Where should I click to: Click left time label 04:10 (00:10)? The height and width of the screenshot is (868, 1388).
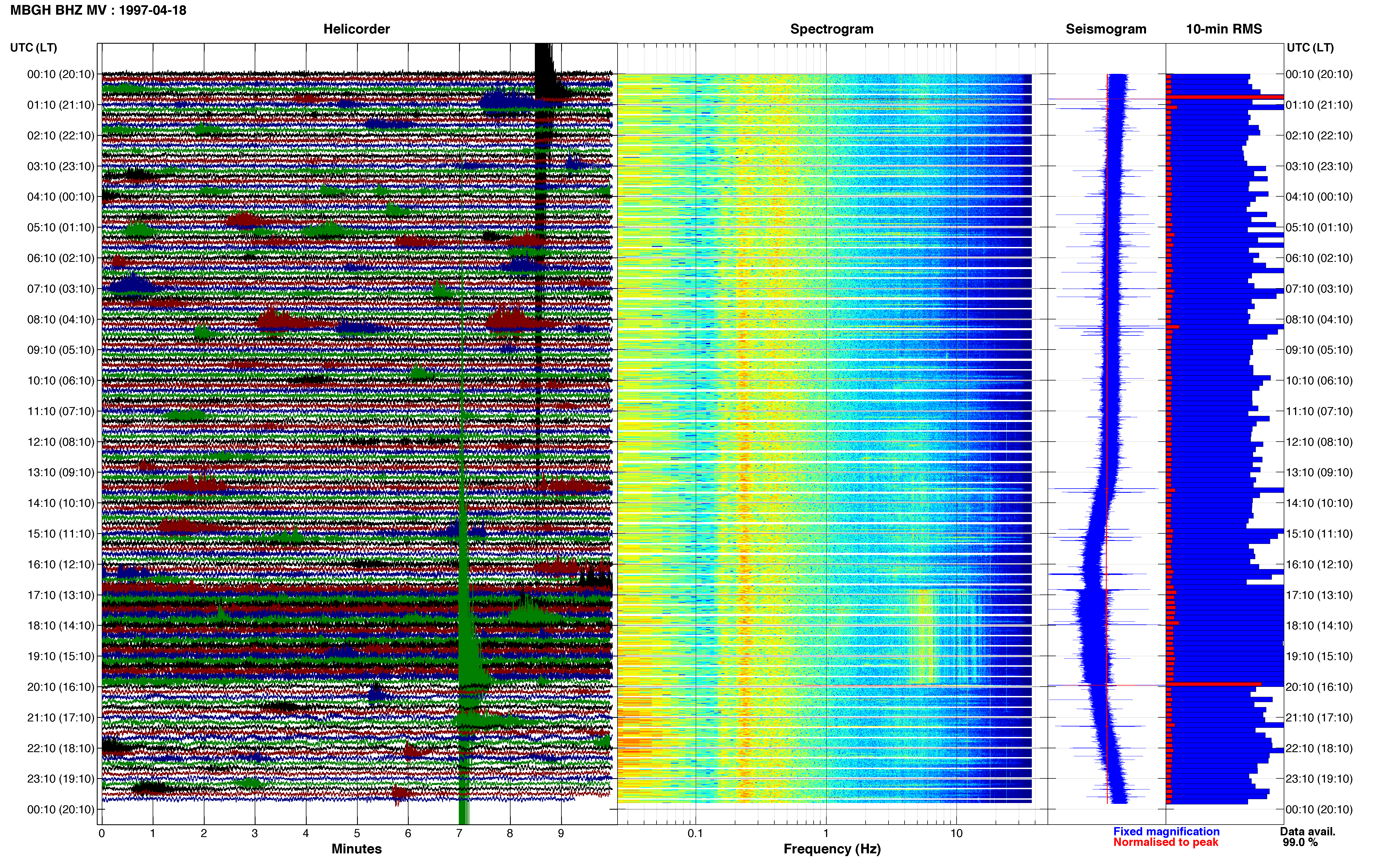pyautogui.click(x=61, y=196)
